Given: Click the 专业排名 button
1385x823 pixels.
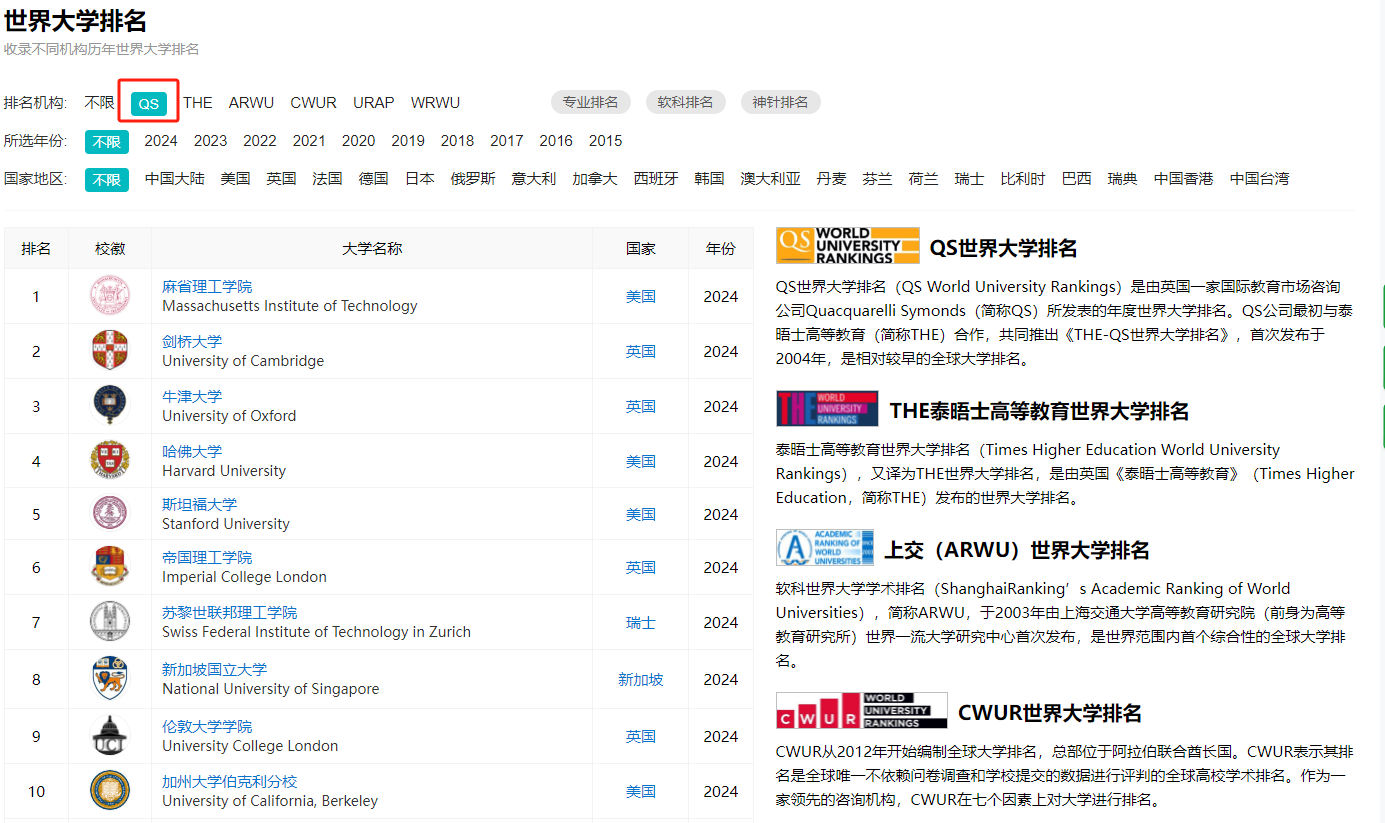Looking at the screenshot, I should point(591,102).
